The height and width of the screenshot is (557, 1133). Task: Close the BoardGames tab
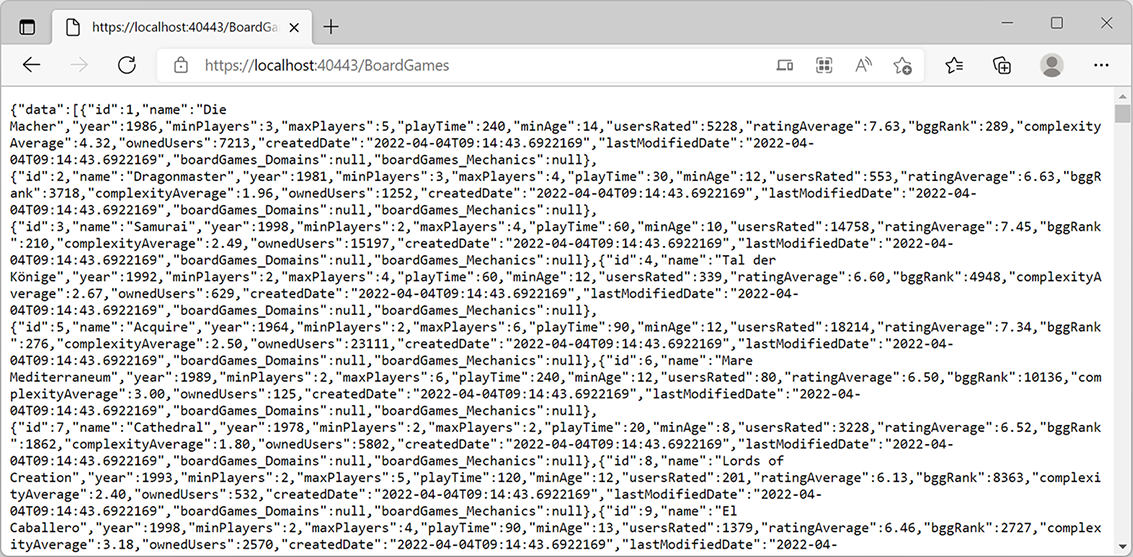point(294,27)
